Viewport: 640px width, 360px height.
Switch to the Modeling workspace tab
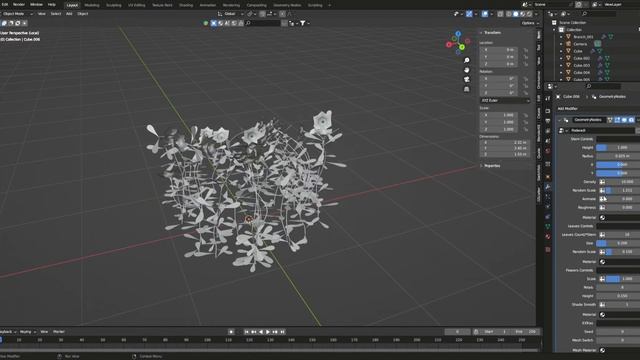pos(92,5)
